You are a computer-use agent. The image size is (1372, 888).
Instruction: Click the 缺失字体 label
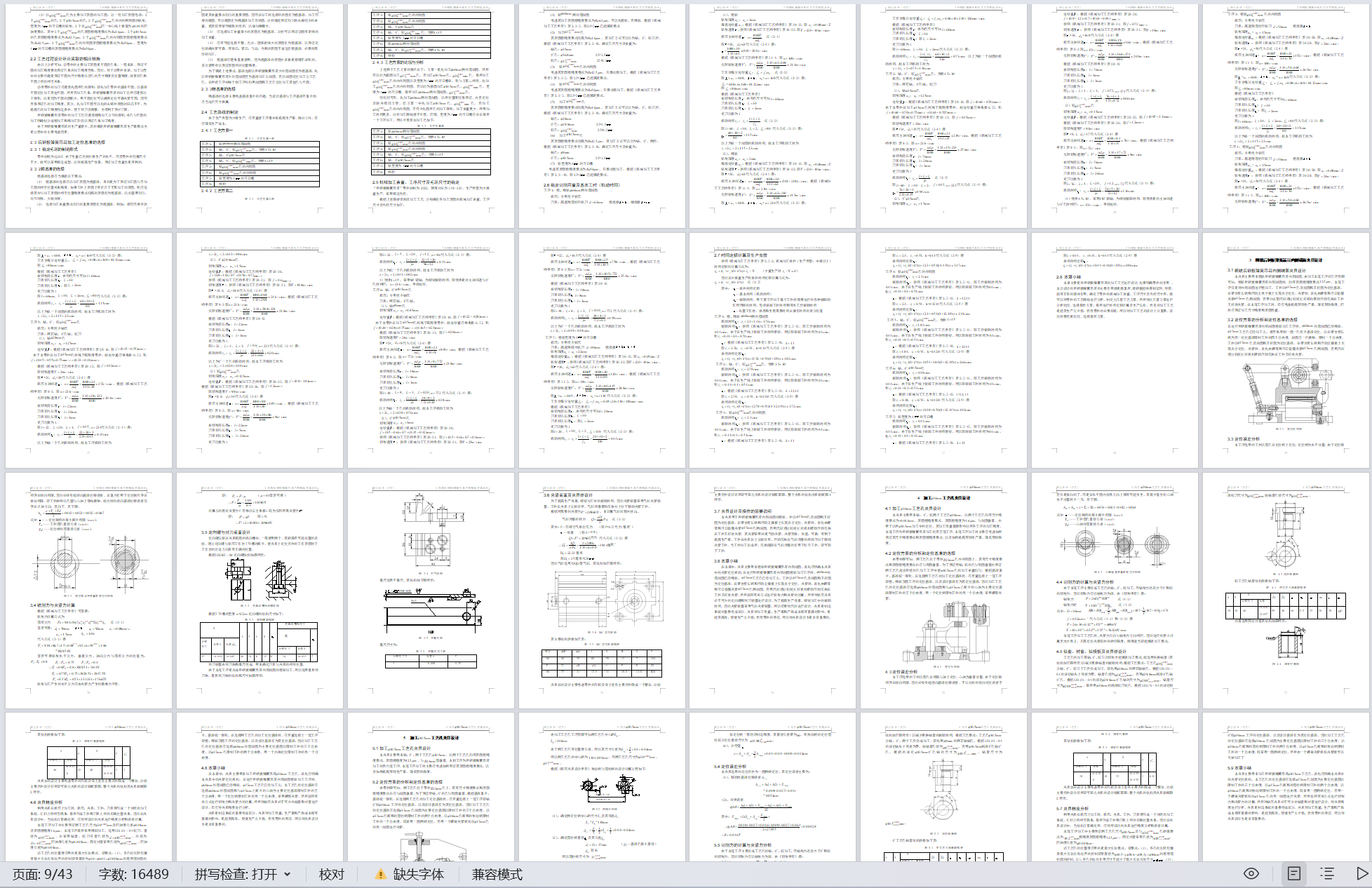pyautogui.click(x=419, y=874)
